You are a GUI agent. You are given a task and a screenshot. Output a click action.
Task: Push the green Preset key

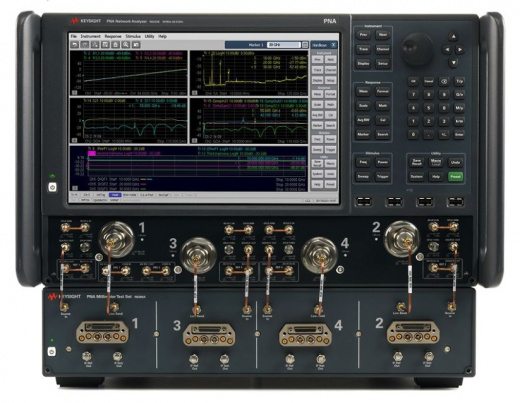pos(455,177)
